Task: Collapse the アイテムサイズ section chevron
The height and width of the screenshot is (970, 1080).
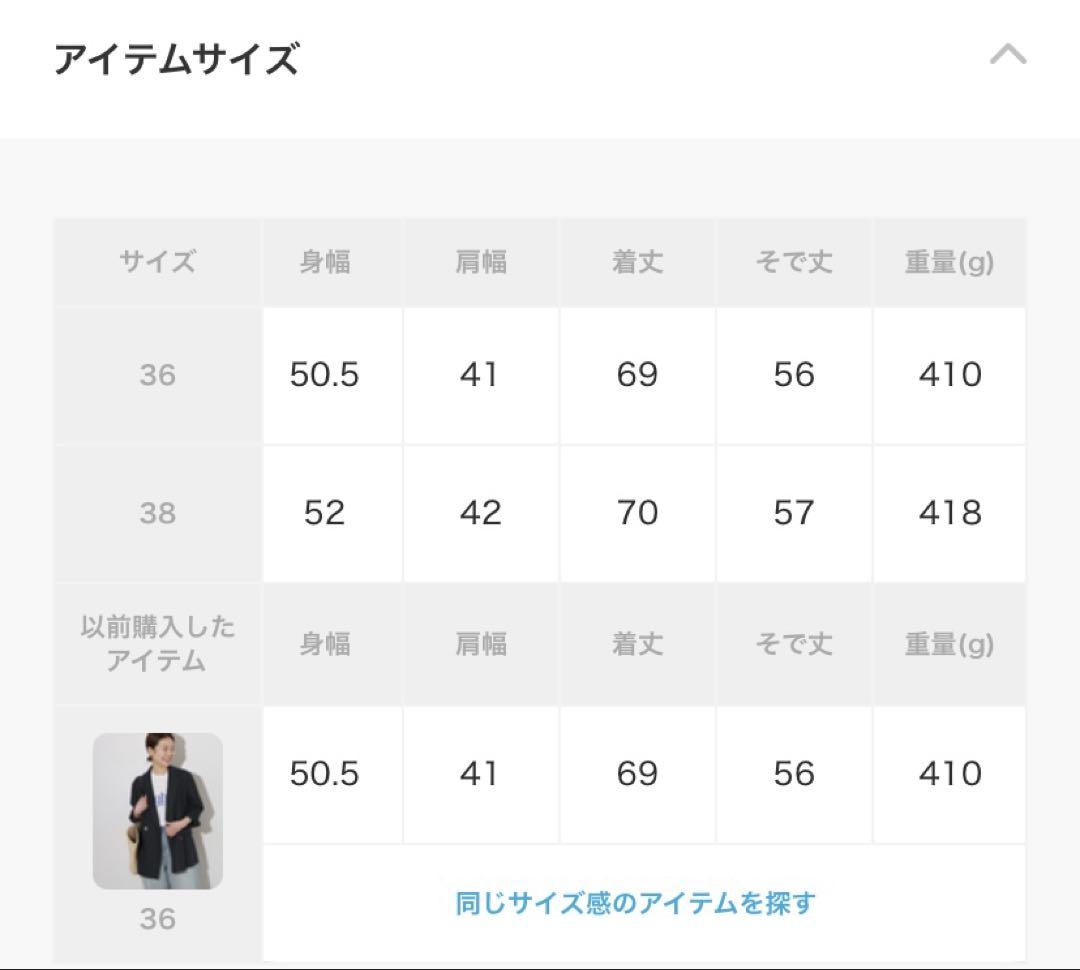Action: coord(1008,54)
